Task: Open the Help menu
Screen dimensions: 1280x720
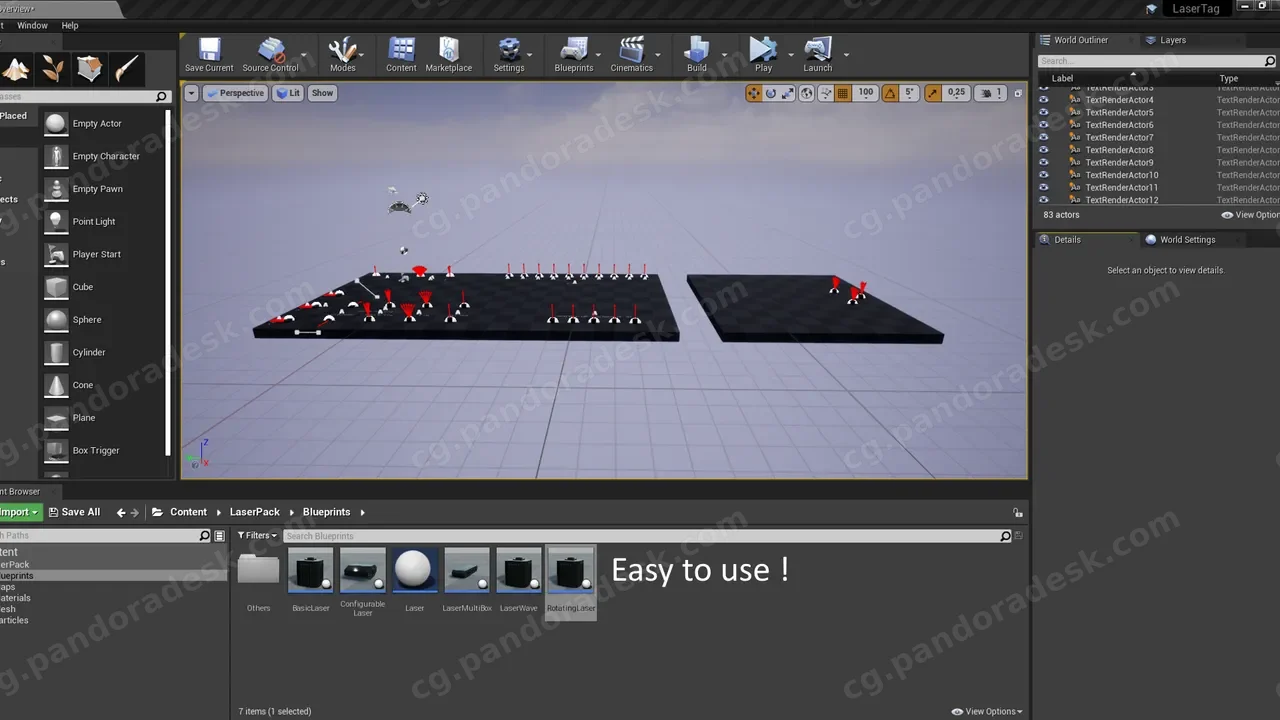Action: pos(70,25)
